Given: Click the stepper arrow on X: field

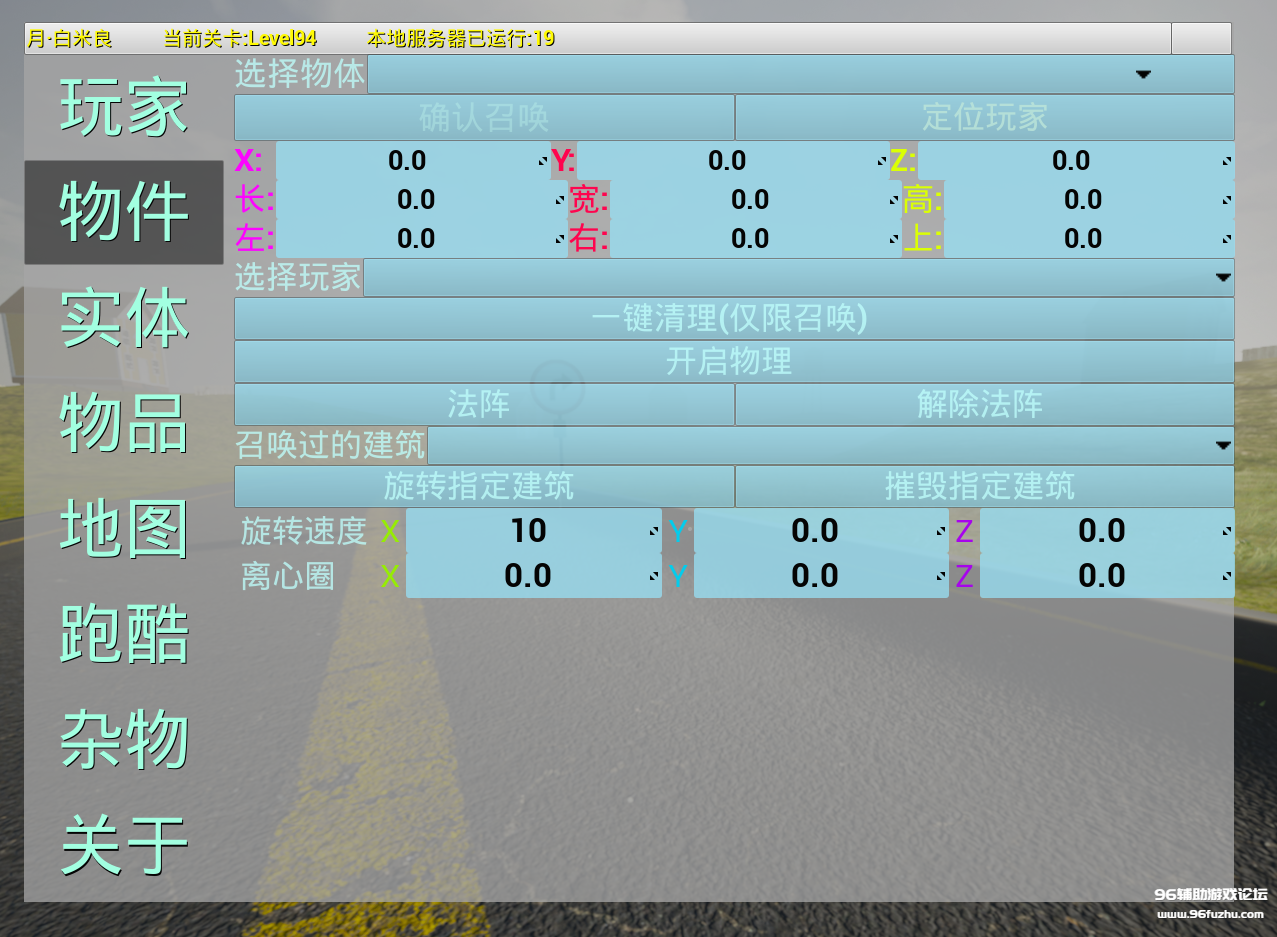Looking at the screenshot, I should click(x=543, y=161).
